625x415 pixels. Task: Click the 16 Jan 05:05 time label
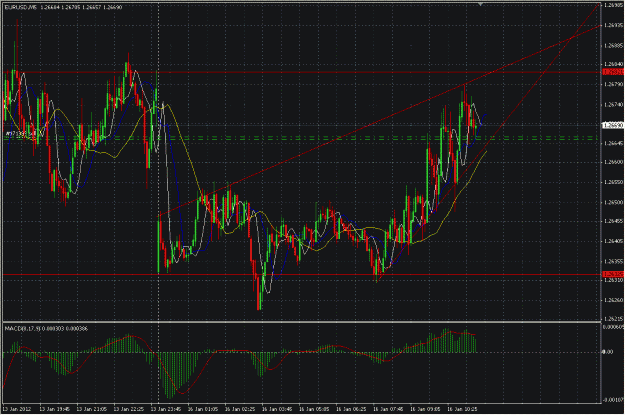314,409
